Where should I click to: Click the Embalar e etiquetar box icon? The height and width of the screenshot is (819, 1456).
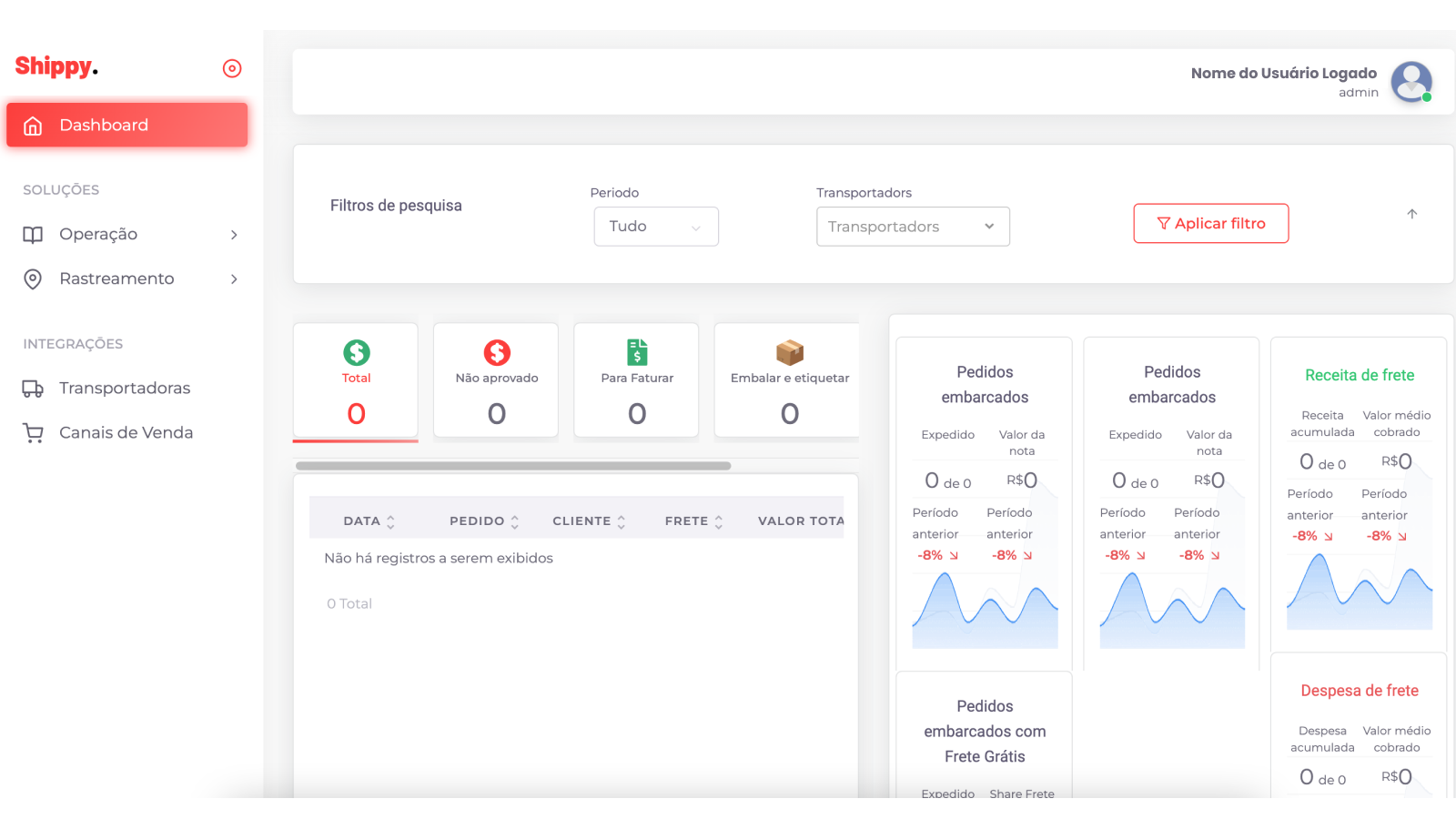[x=789, y=351]
